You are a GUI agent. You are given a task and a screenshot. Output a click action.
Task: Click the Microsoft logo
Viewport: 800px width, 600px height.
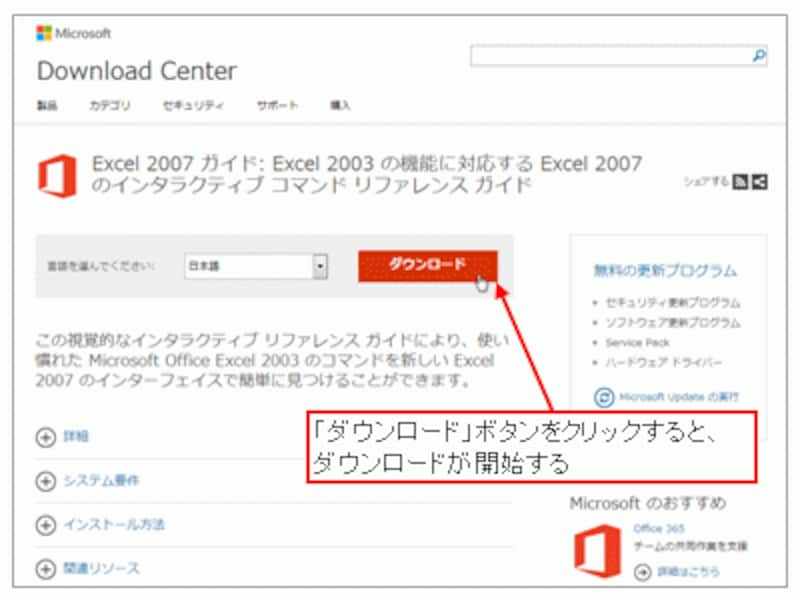click(73, 34)
